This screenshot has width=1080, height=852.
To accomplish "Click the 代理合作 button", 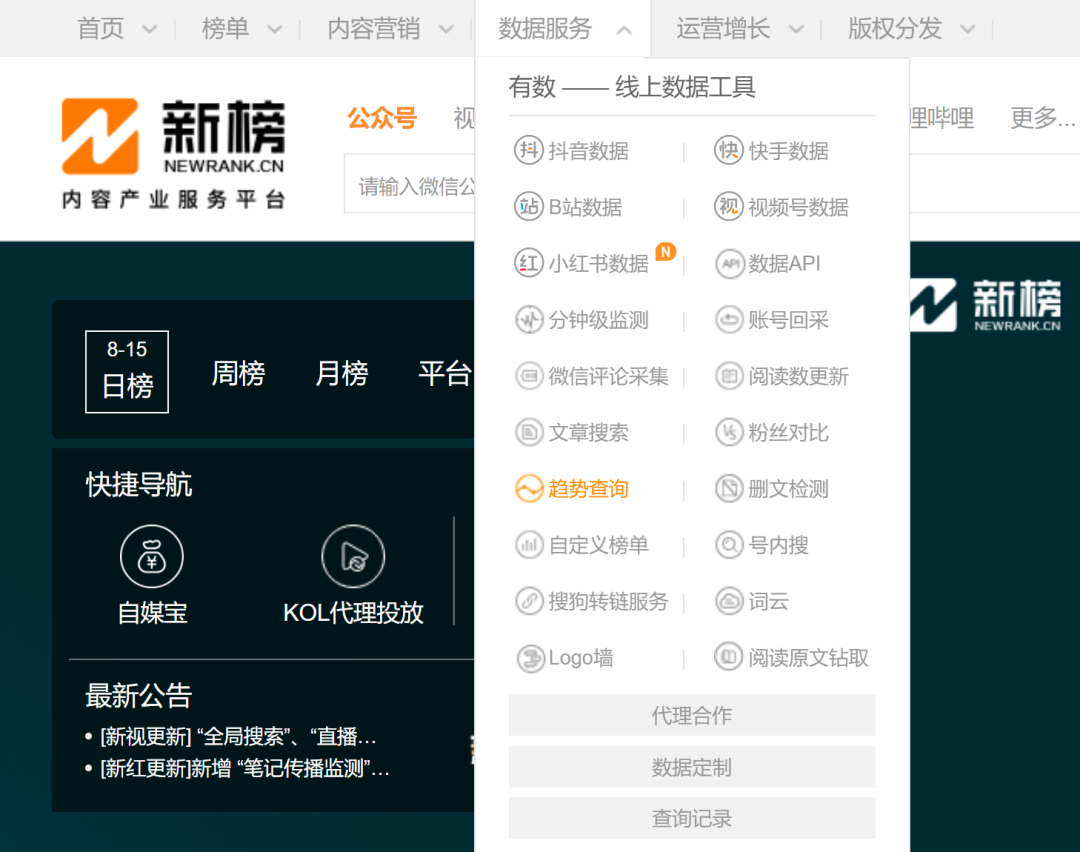I will click(692, 715).
